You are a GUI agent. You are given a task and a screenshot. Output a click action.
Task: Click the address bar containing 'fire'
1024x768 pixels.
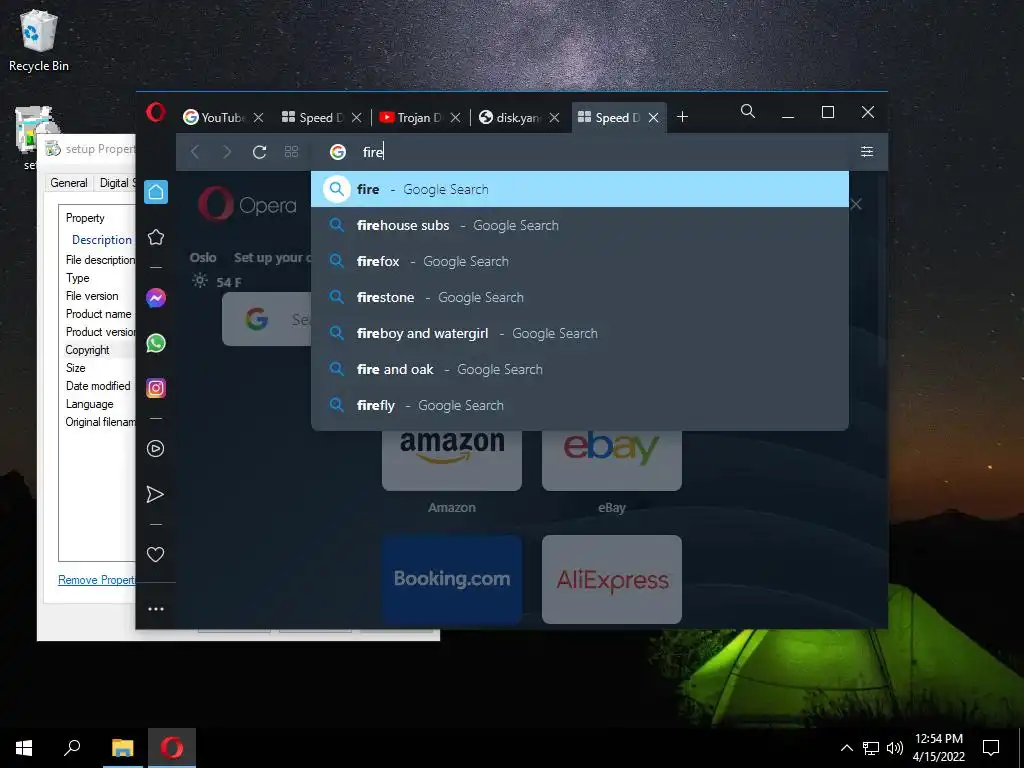pos(581,152)
